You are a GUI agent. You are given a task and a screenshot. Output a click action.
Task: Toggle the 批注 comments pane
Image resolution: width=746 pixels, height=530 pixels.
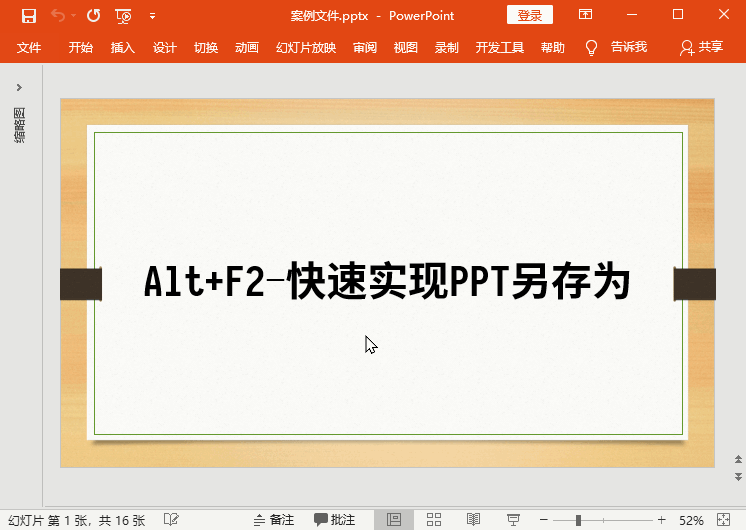click(334, 520)
